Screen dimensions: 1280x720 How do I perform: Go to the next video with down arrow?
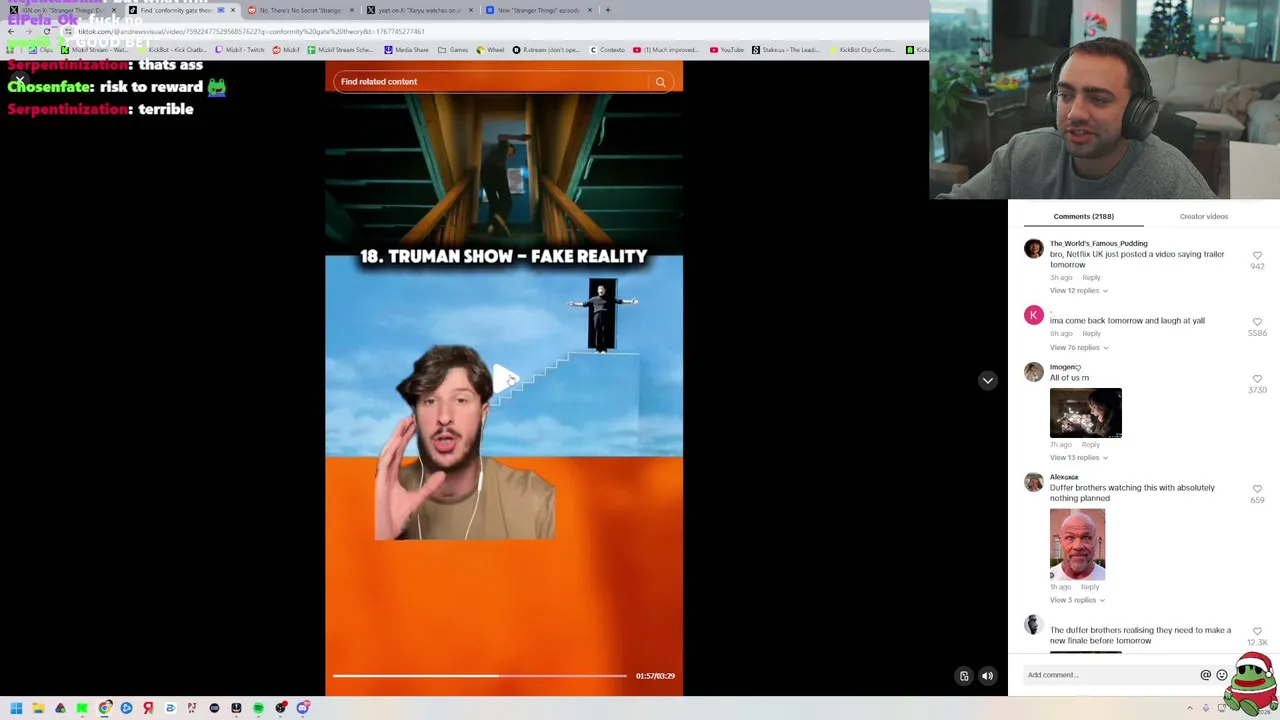coord(987,380)
